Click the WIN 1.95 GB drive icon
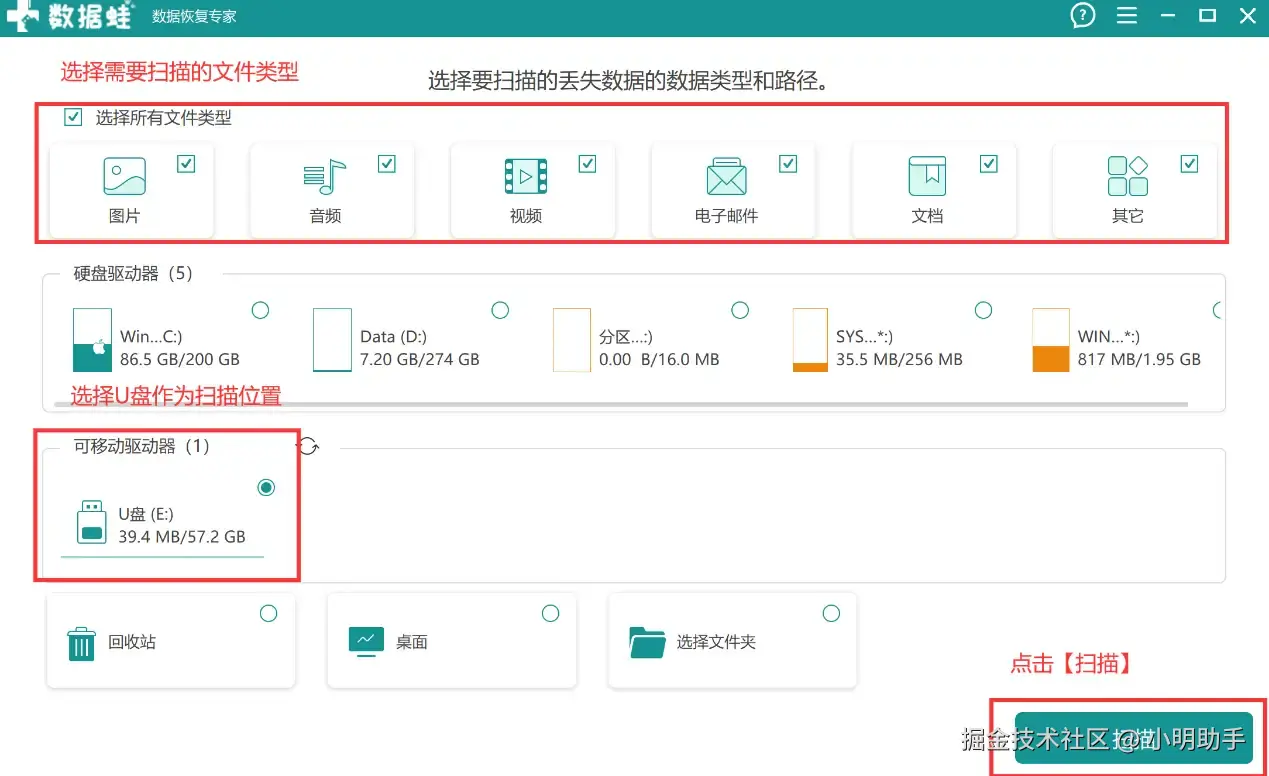The image size is (1269, 776). (x=1051, y=340)
